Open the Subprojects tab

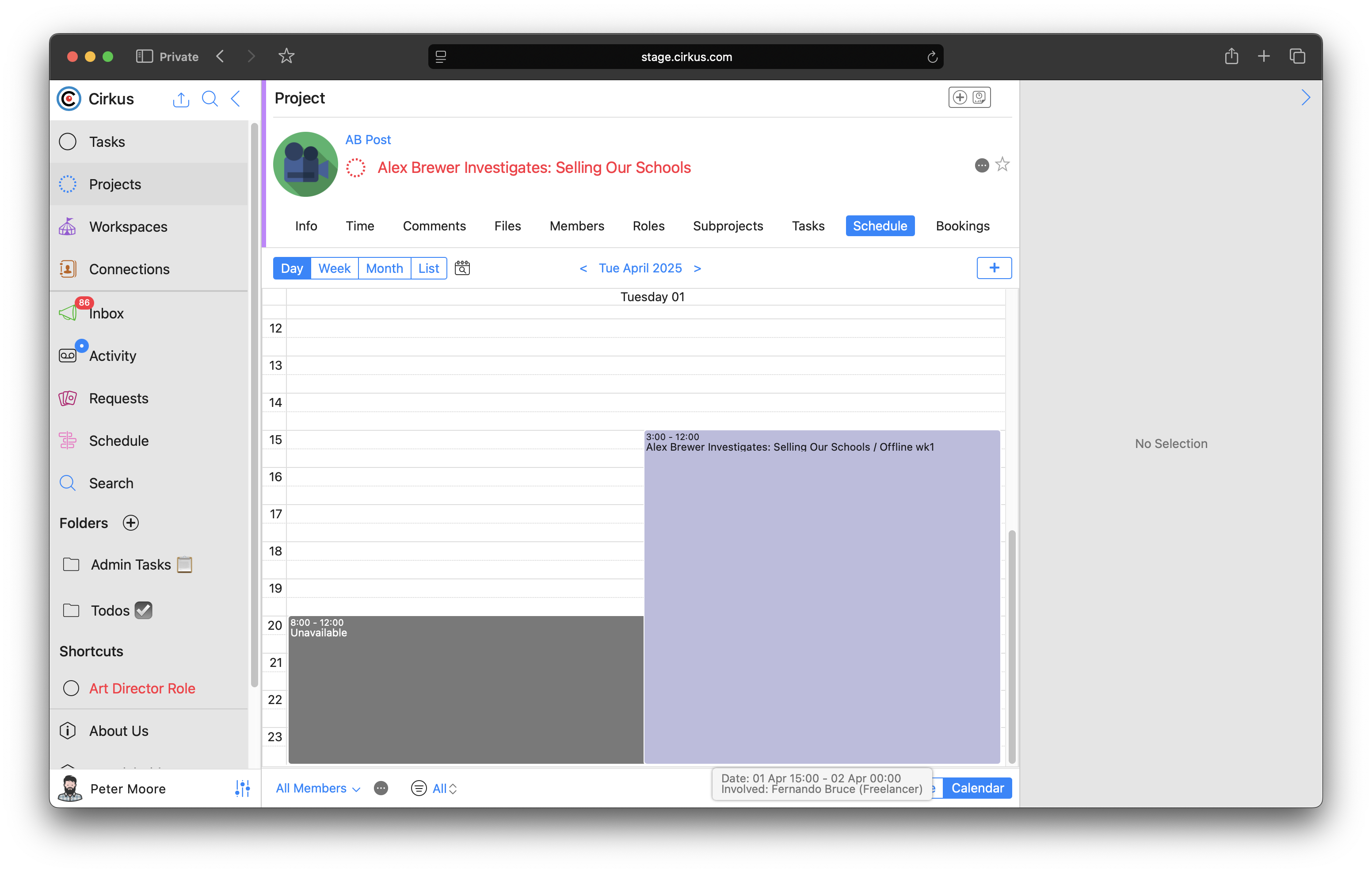pyautogui.click(x=728, y=226)
